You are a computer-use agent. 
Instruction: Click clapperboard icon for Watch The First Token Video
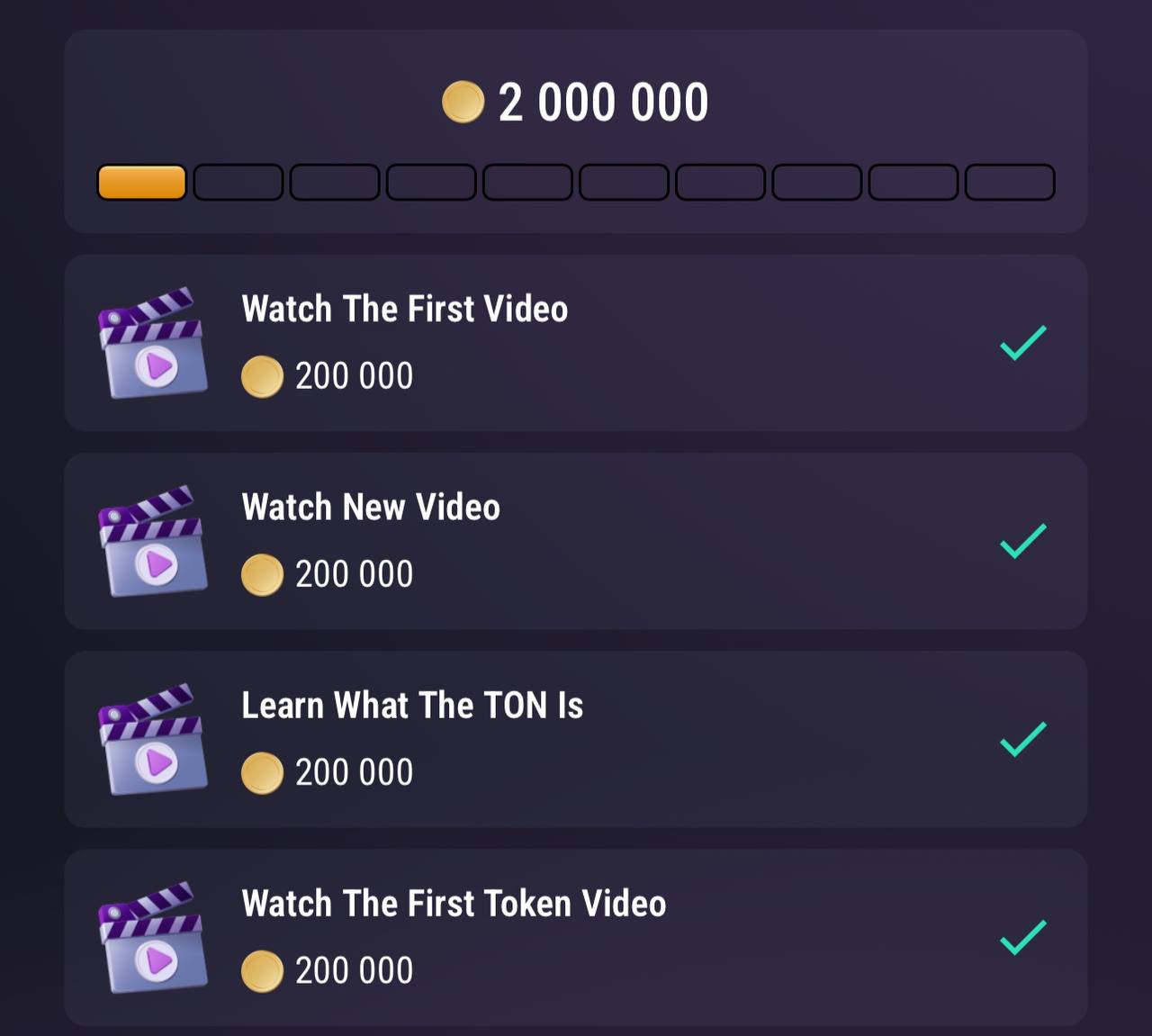click(152, 937)
